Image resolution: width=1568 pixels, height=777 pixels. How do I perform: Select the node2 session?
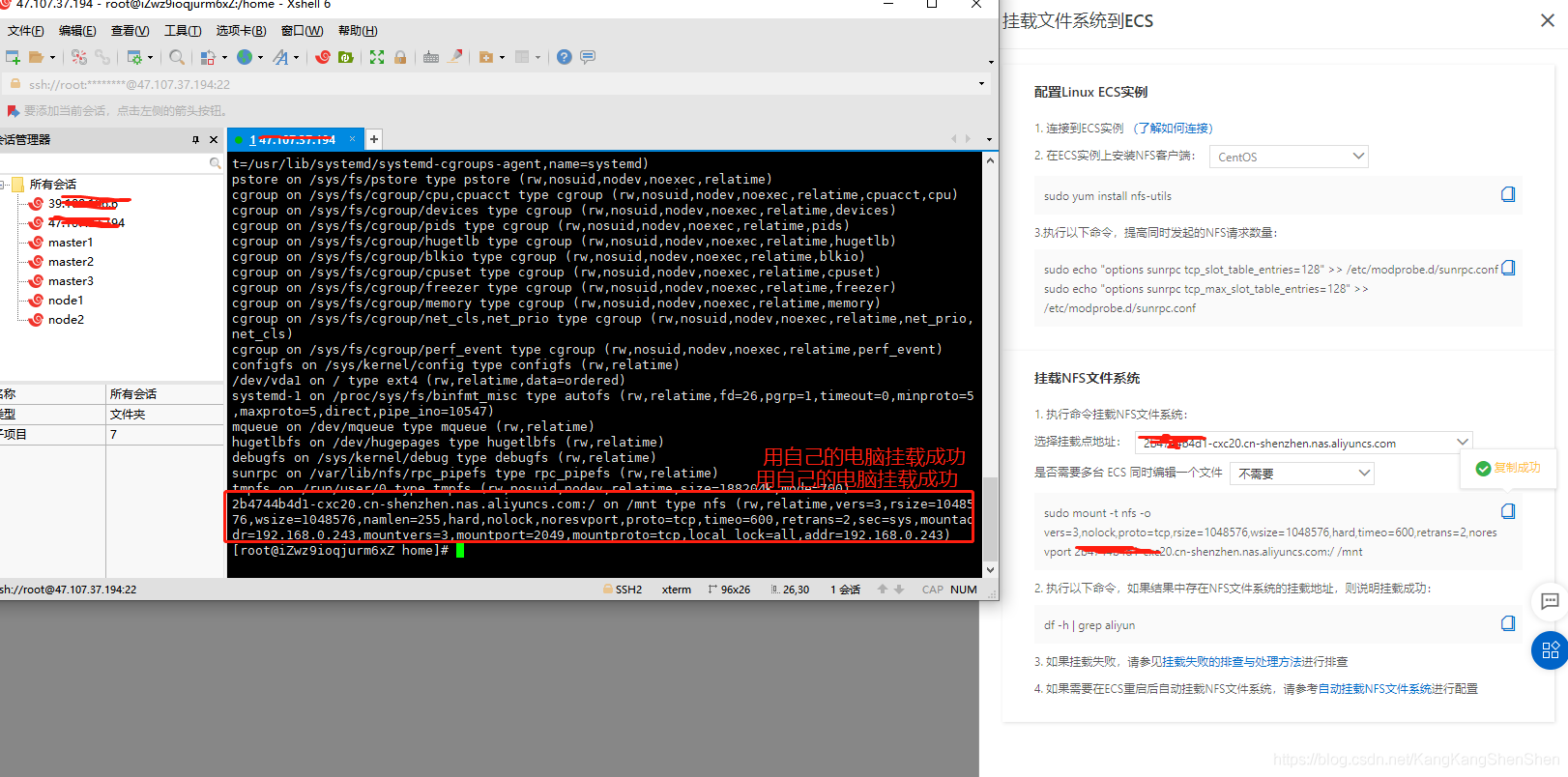(66, 320)
